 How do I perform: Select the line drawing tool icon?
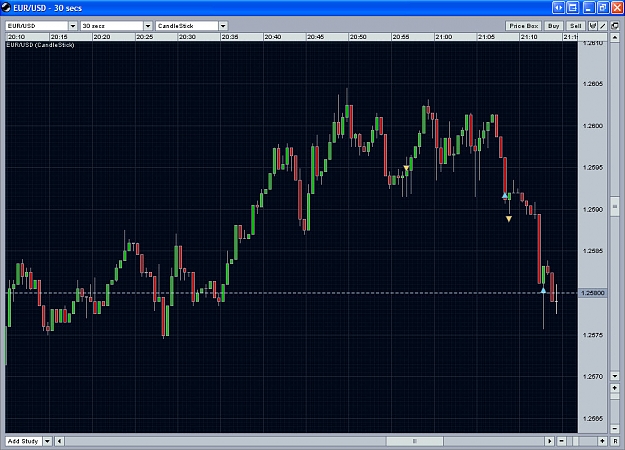[603, 26]
